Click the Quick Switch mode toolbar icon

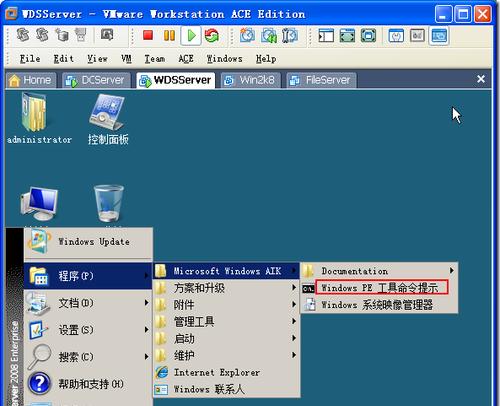pyautogui.click(x=368, y=35)
